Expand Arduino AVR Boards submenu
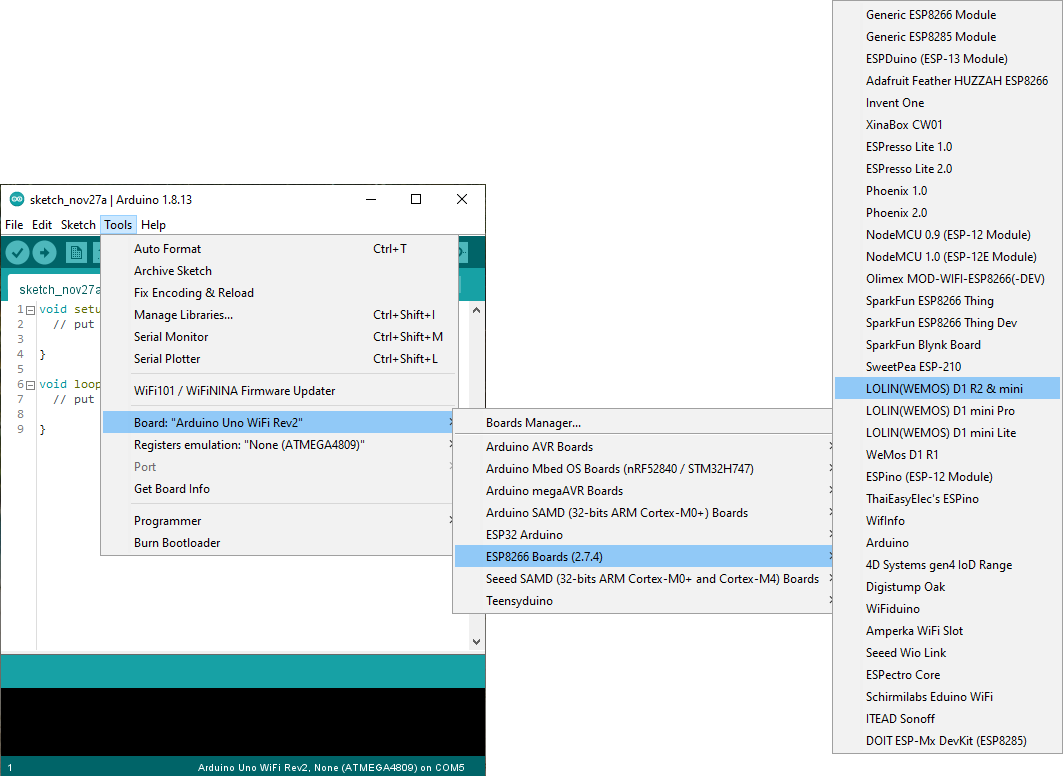Image resolution: width=1063 pixels, height=776 pixels. click(x=643, y=447)
